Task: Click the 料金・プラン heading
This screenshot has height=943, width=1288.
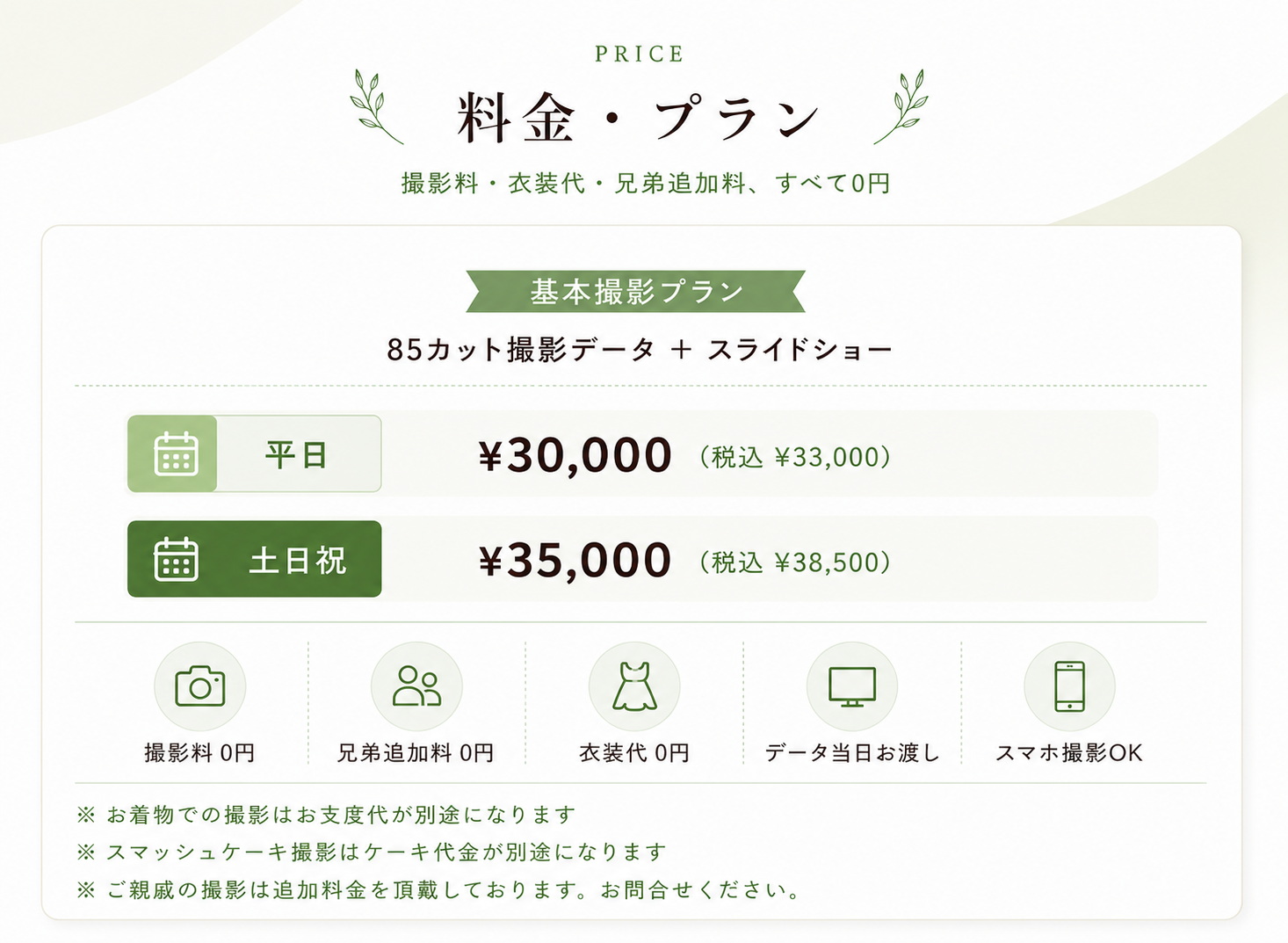Action: [x=639, y=119]
